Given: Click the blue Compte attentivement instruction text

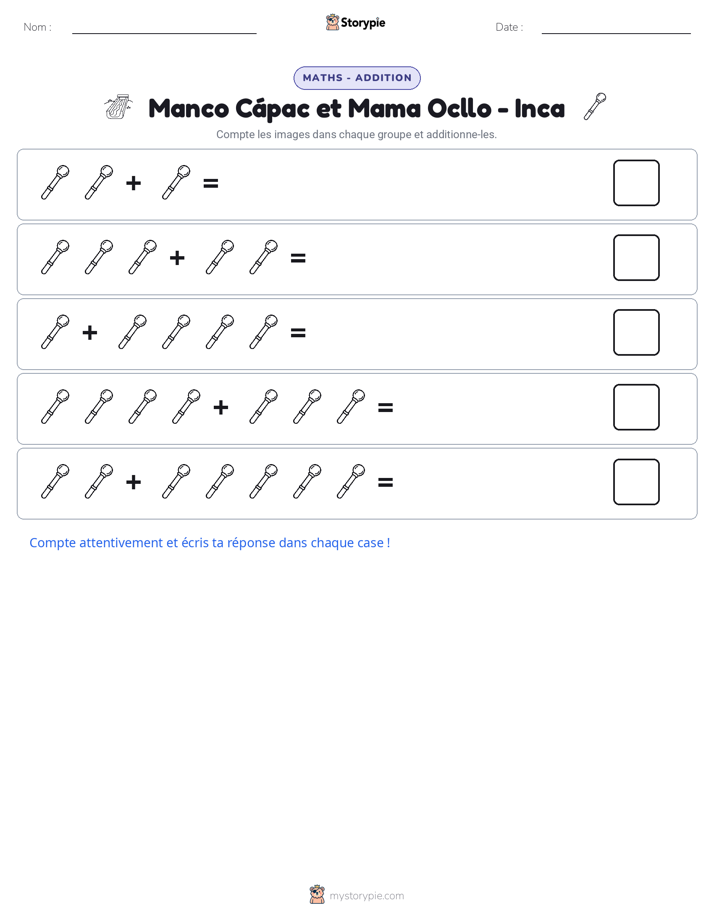Looking at the screenshot, I should (210, 543).
